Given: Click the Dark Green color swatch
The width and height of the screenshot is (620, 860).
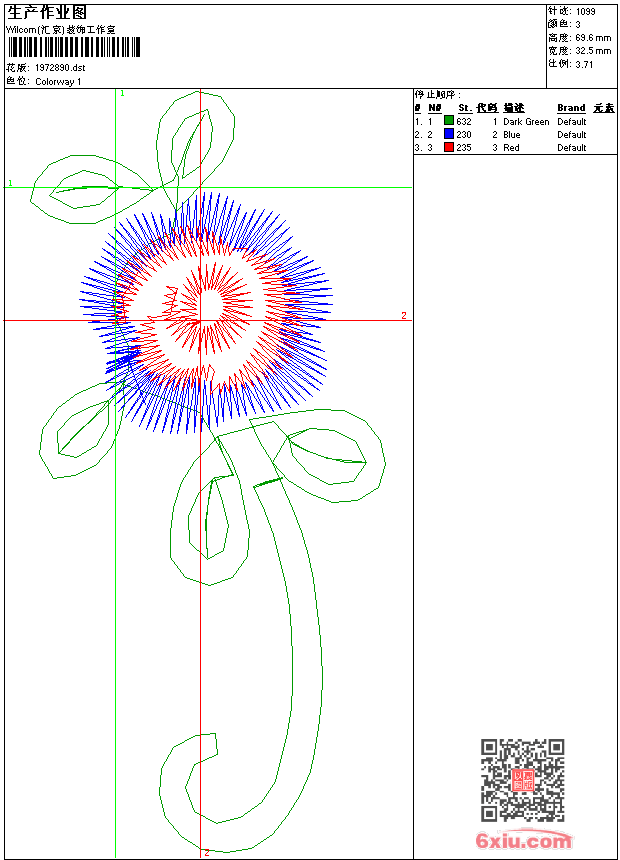Looking at the screenshot, I should [x=449, y=121].
